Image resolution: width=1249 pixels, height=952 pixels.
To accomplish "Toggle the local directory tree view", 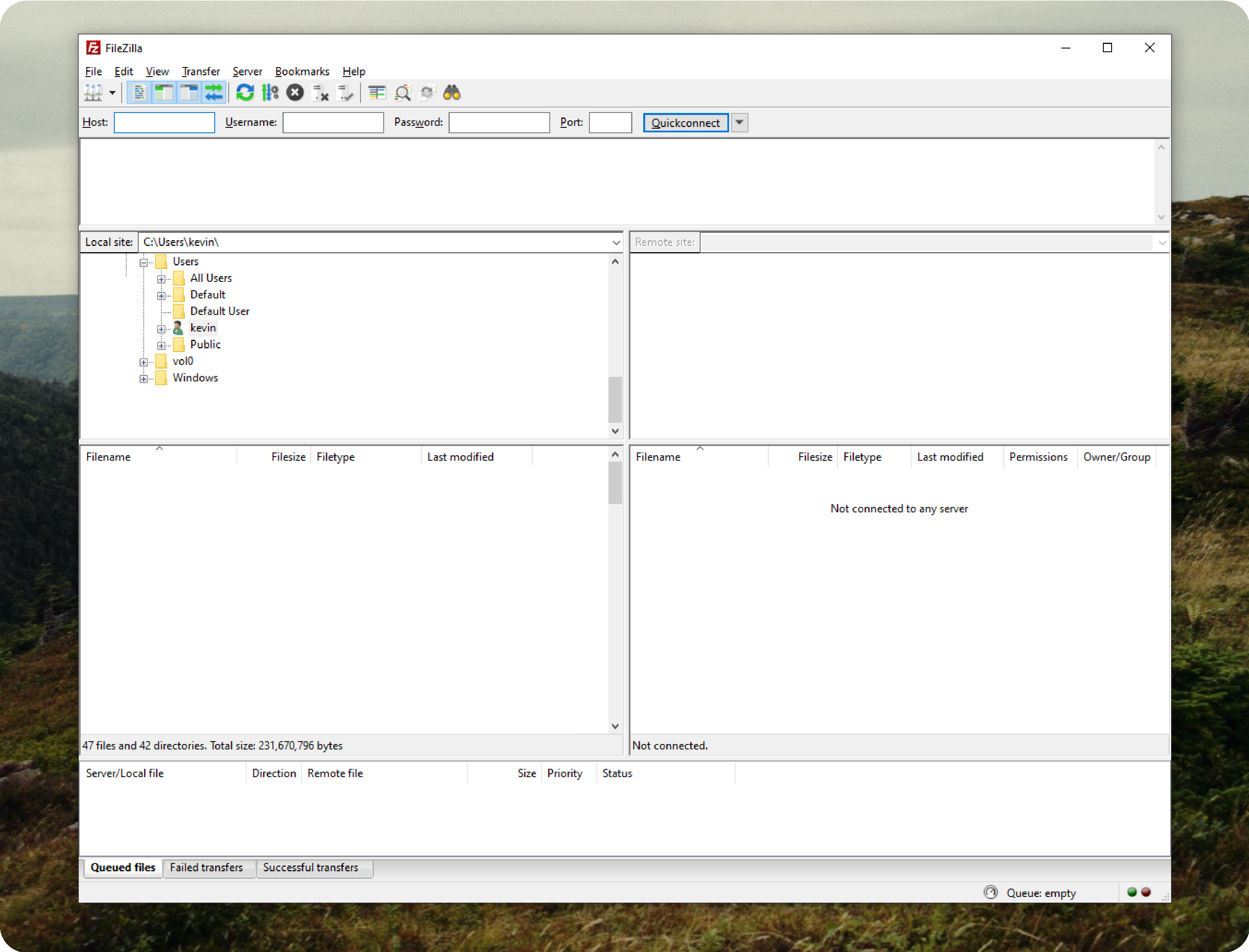I will tap(164, 92).
